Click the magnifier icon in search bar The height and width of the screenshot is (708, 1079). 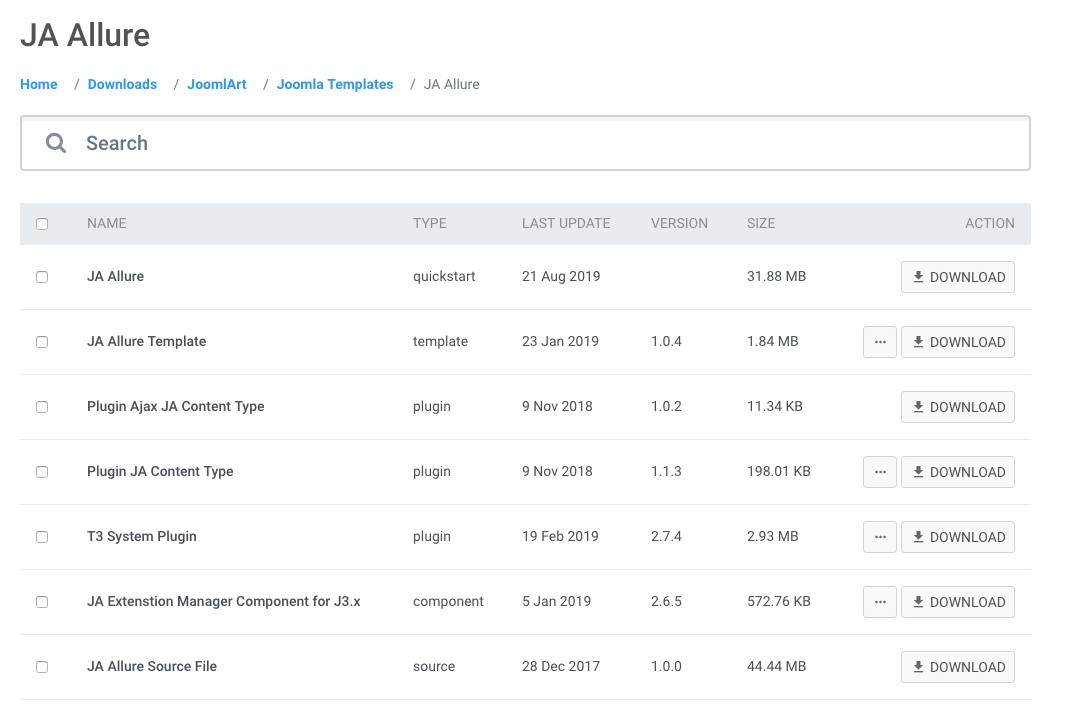coord(56,143)
